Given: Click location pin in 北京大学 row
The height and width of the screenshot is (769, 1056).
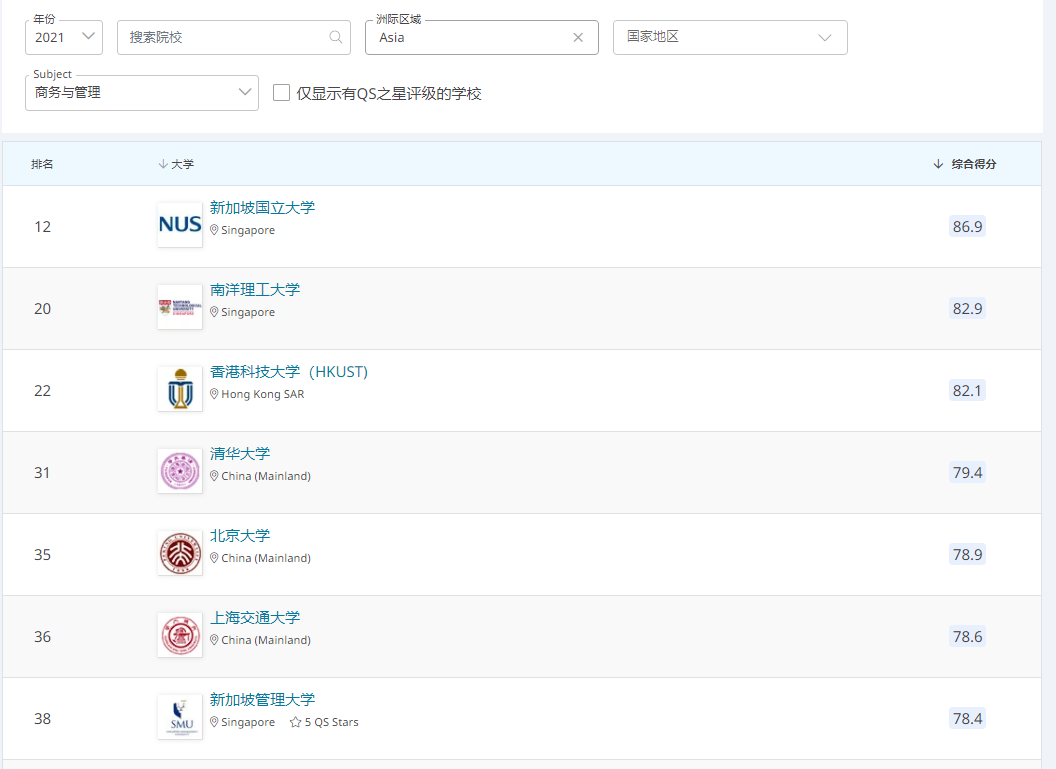Looking at the screenshot, I should click(214, 558).
